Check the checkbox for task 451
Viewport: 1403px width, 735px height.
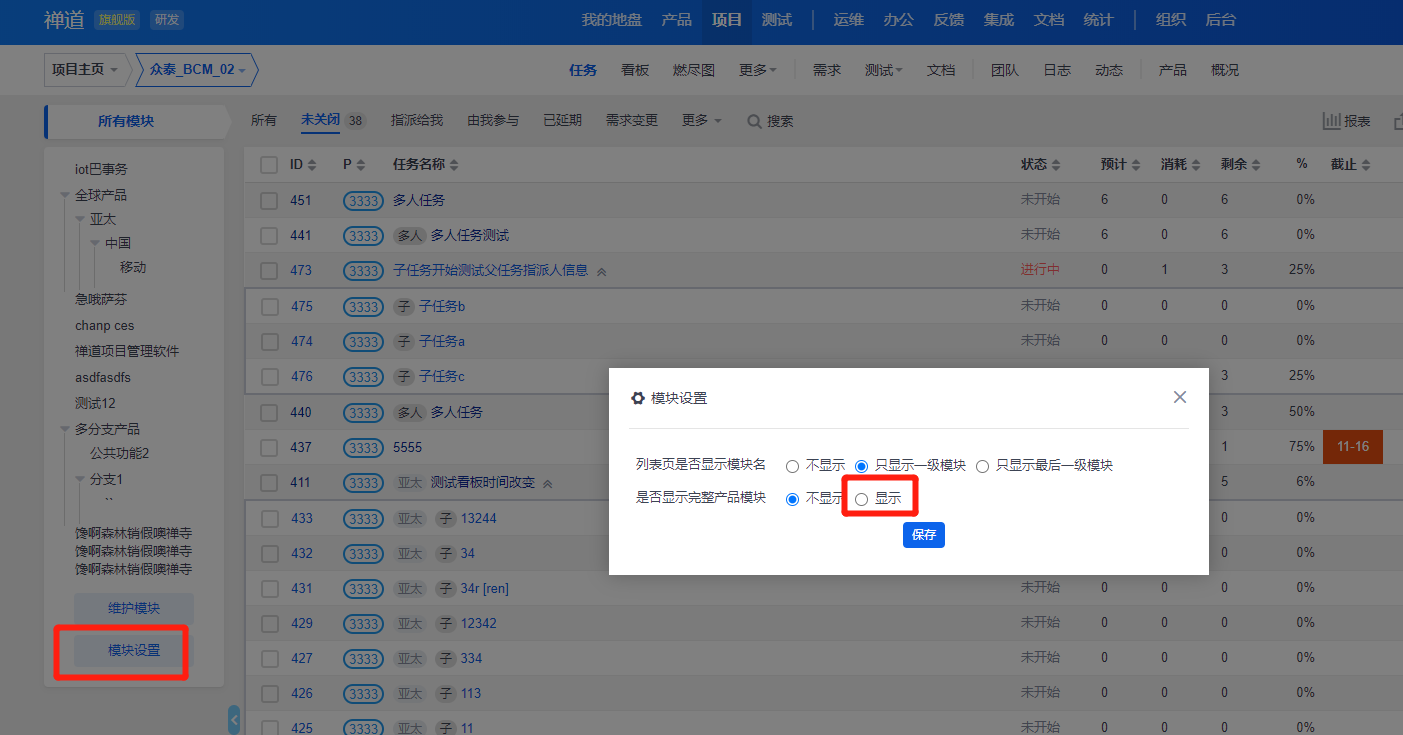click(269, 201)
